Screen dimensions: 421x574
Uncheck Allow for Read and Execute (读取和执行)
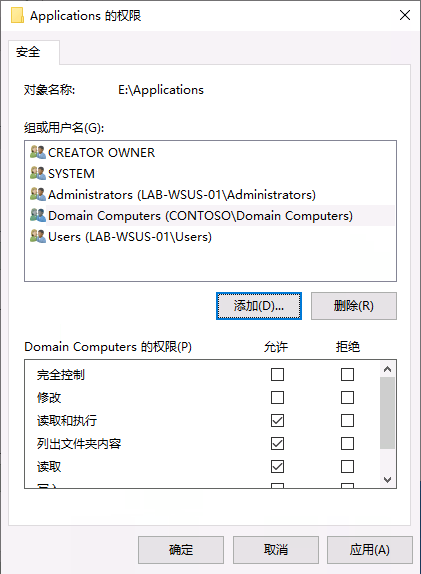coord(277,421)
